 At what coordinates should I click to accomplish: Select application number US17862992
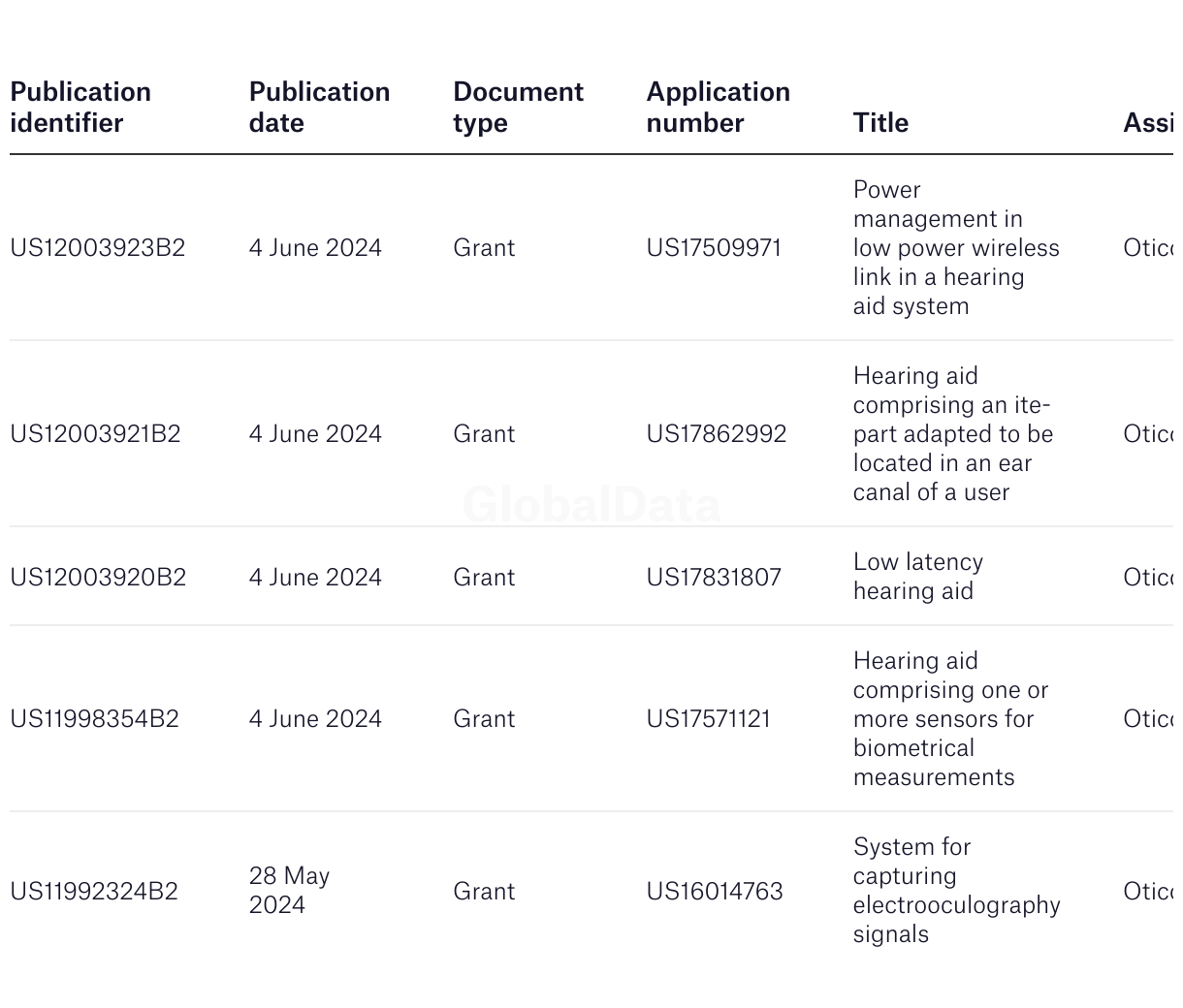click(717, 434)
